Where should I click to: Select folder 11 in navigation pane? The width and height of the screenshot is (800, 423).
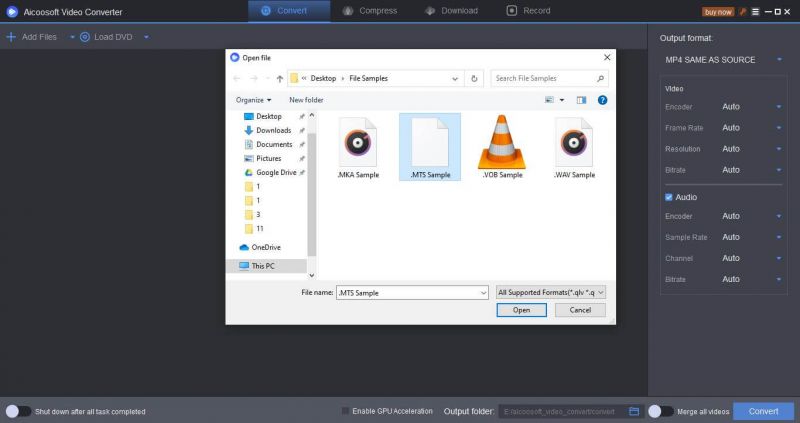pyautogui.click(x=260, y=229)
